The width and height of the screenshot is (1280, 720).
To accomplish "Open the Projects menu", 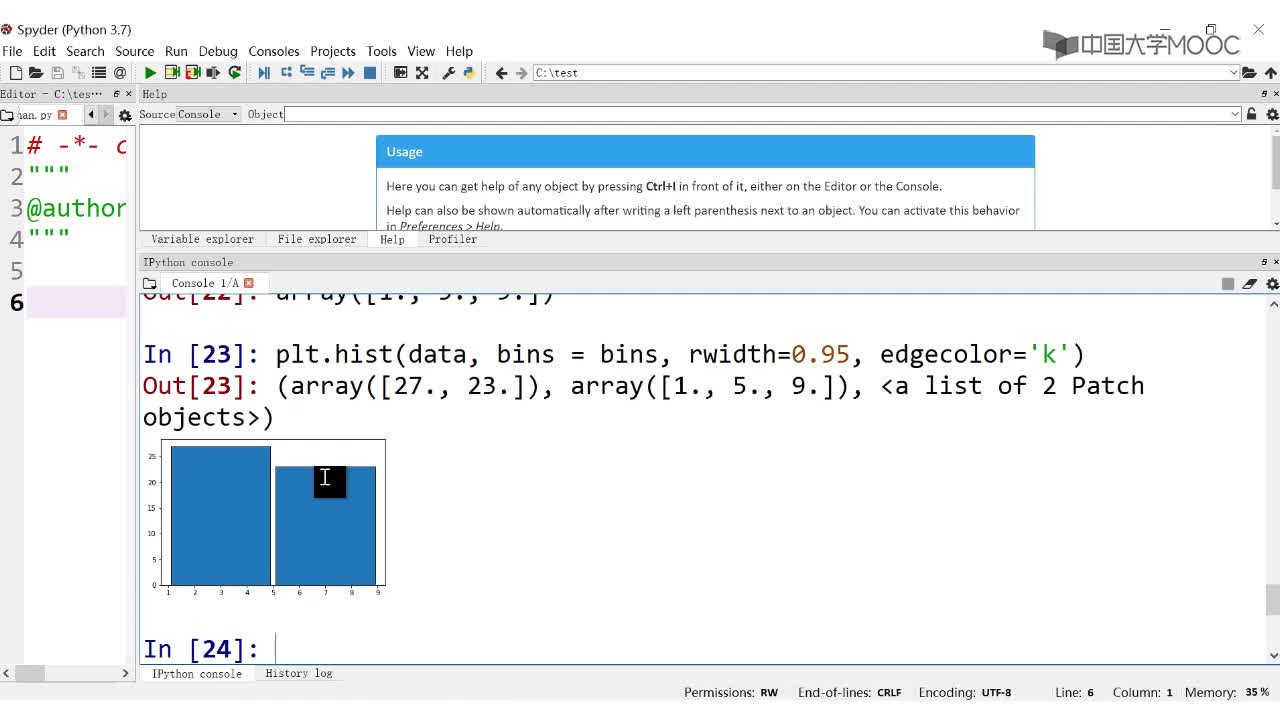I will (333, 51).
